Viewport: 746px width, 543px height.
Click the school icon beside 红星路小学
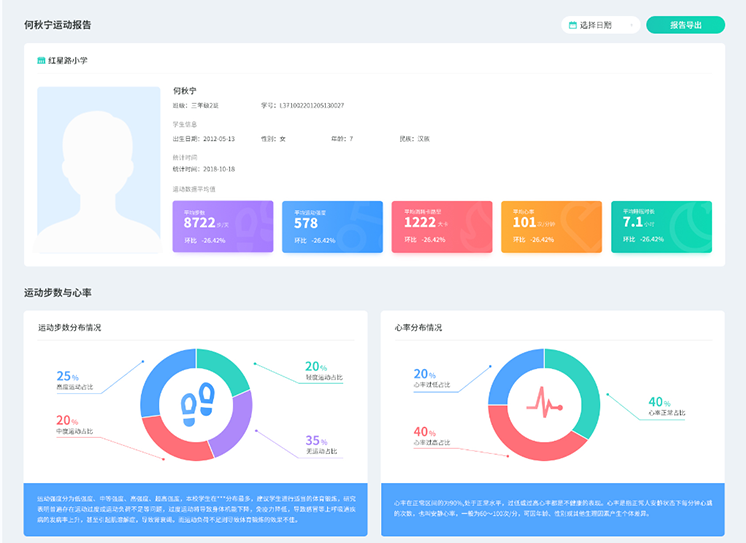(41, 61)
